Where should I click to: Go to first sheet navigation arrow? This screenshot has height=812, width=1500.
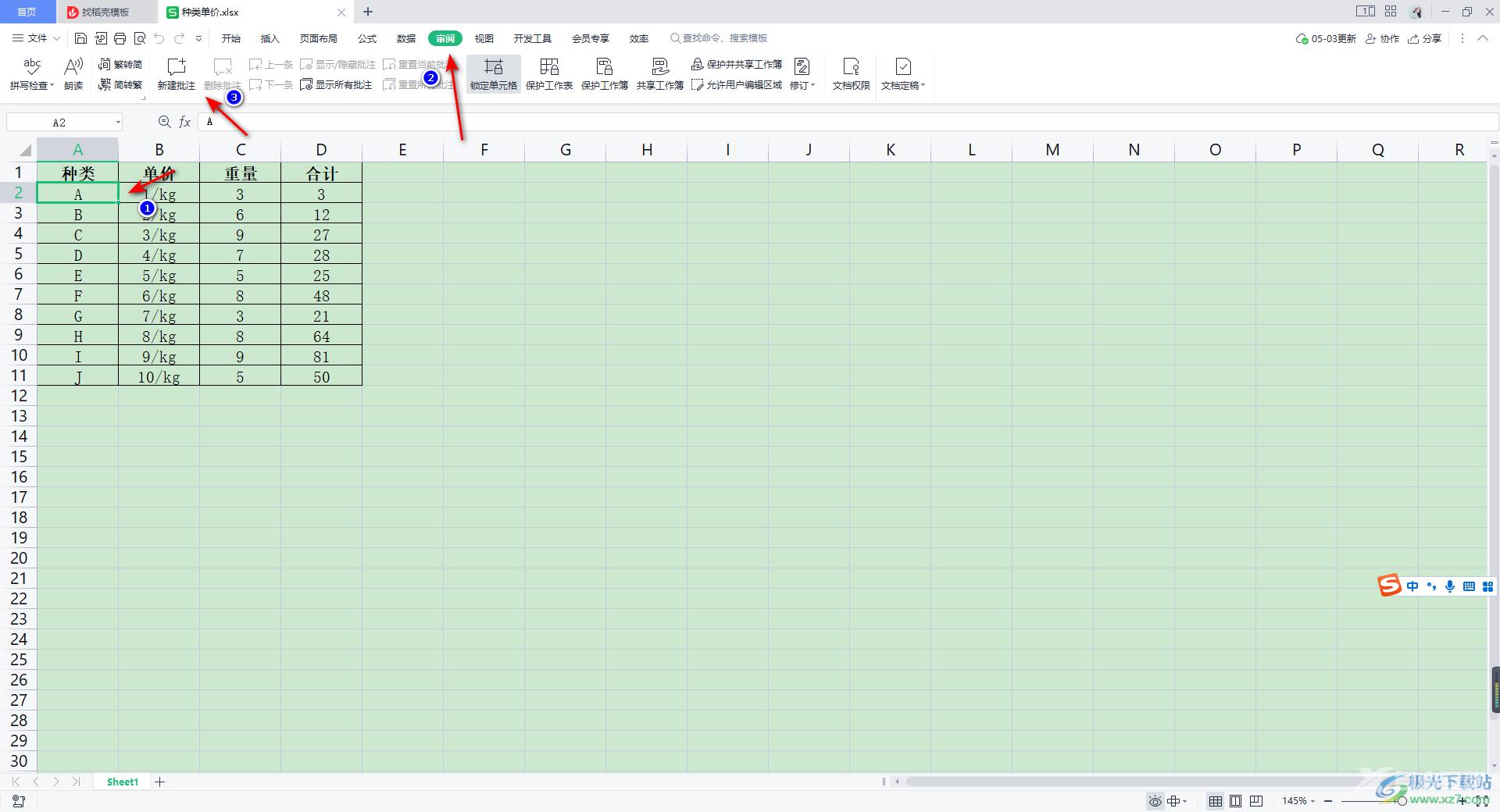point(16,782)
